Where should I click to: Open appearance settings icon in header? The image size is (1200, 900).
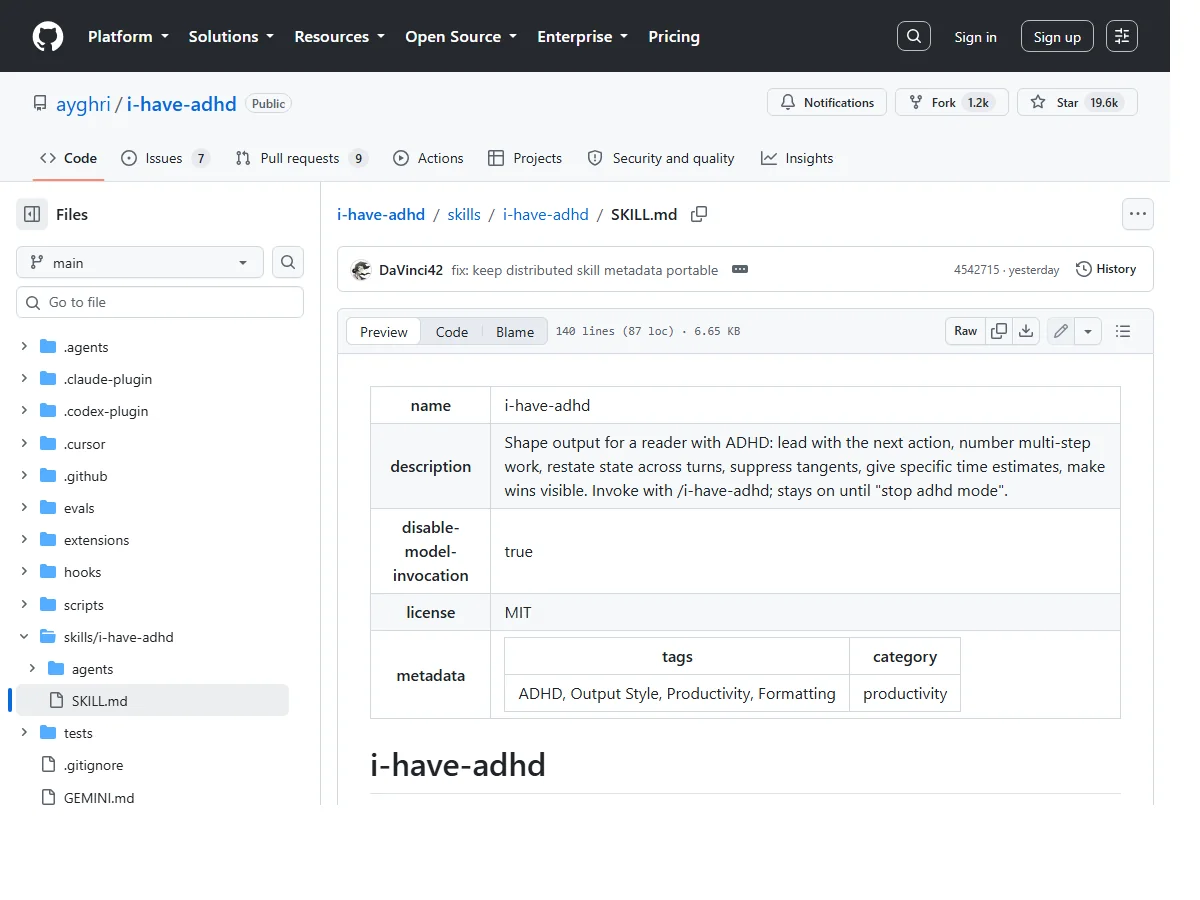click(1122, 36)
